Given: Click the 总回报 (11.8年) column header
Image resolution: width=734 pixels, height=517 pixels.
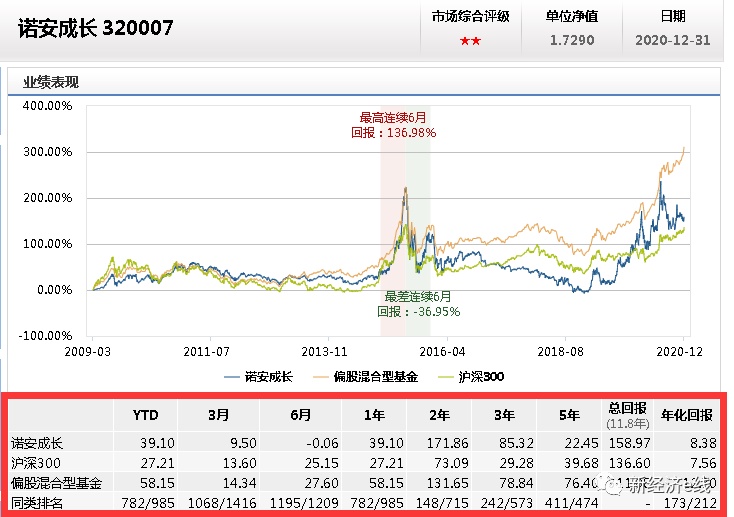Looking at the screenshot, I should click(x=628, y=415).
